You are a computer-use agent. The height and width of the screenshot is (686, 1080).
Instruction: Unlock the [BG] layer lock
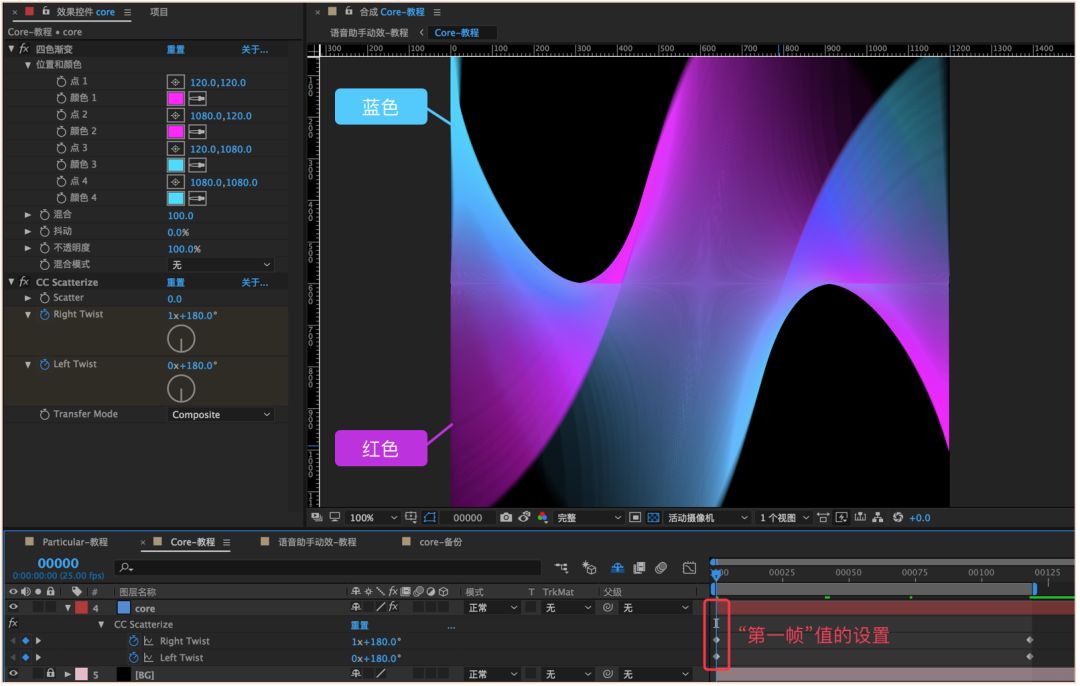[50, 674]
